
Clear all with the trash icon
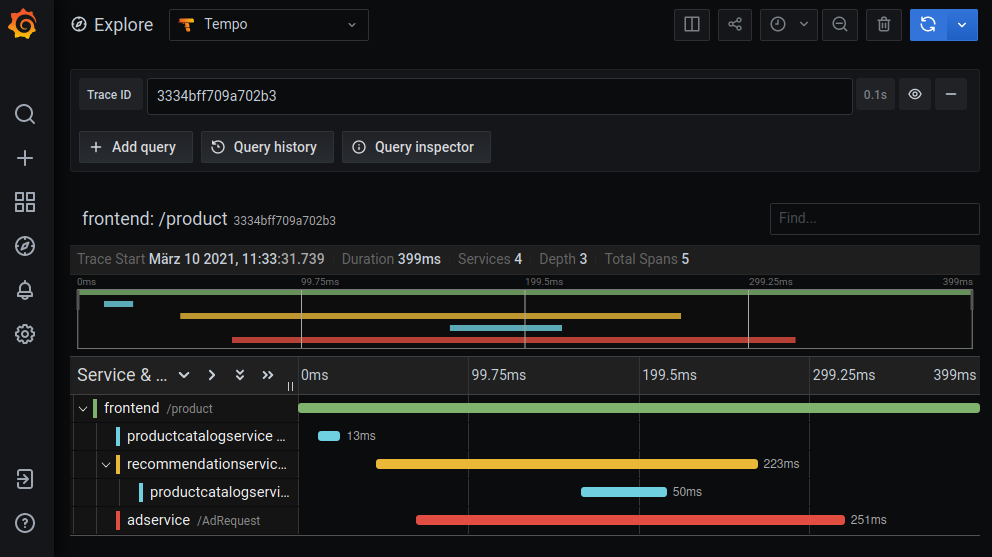pyautogui.click(x=884, y=25)
